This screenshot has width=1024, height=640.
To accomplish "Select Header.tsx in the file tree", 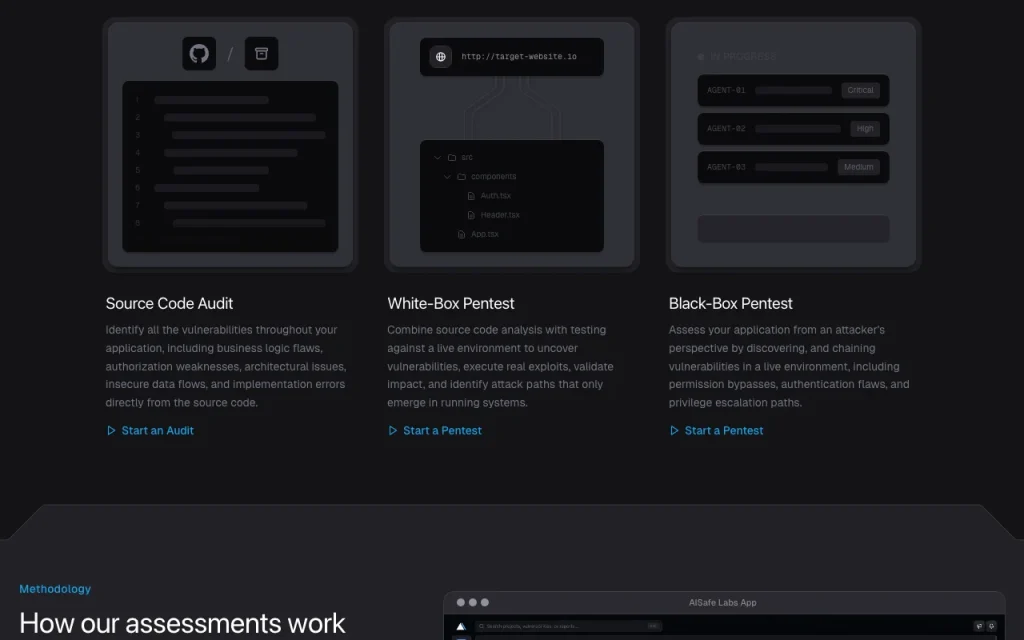I will (500, 215).
